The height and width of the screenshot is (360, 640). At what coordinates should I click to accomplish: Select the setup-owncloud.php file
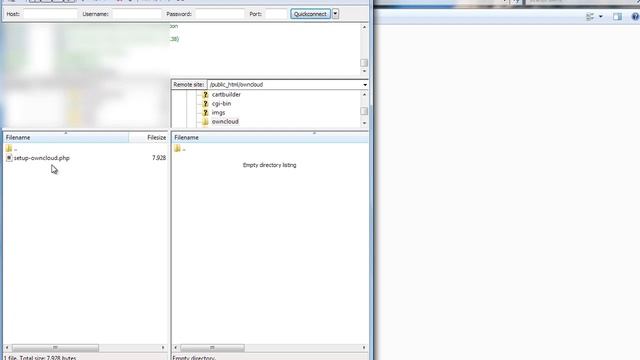[42, 158]
